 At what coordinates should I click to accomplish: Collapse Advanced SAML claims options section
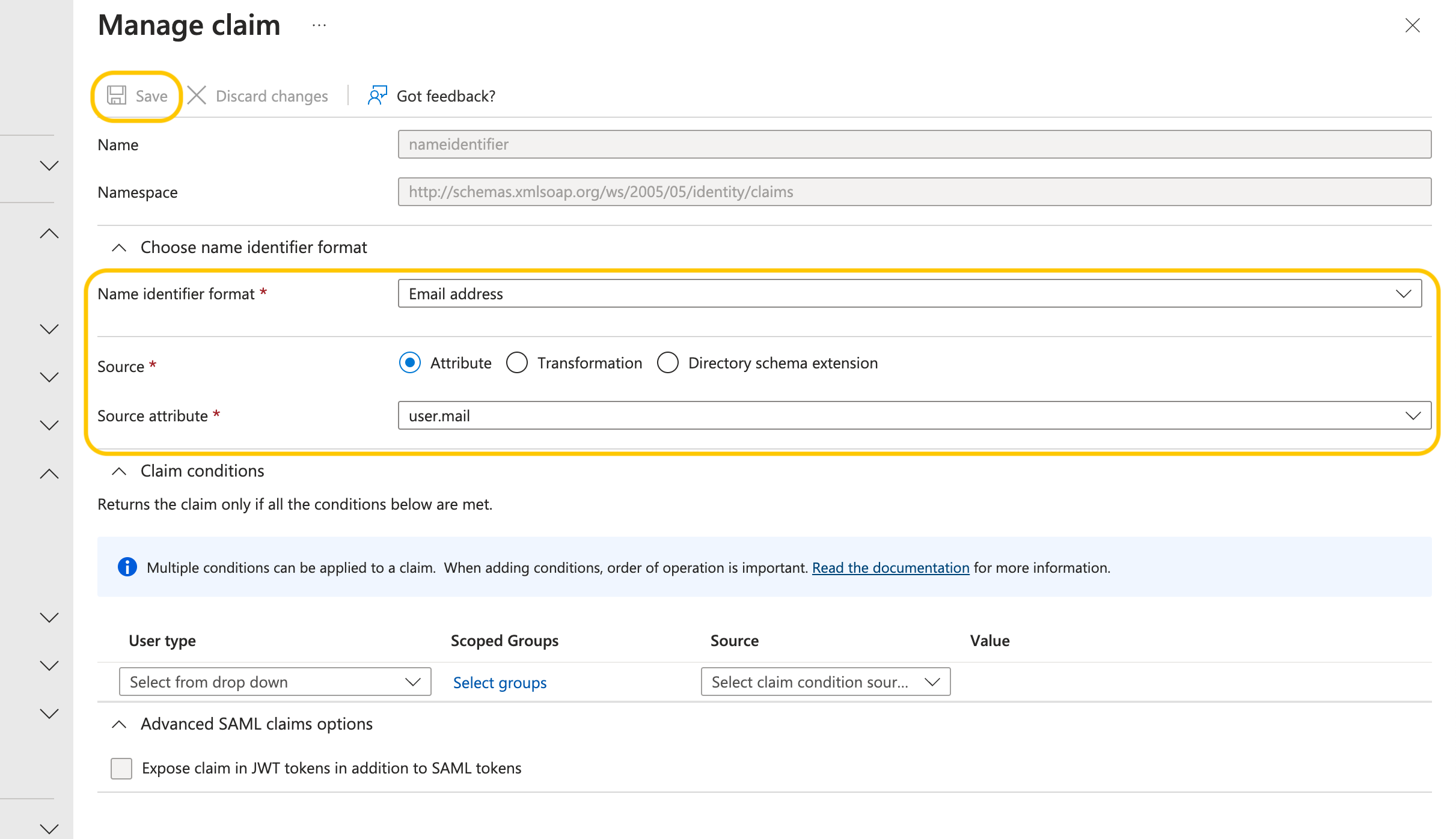point(119,724)
